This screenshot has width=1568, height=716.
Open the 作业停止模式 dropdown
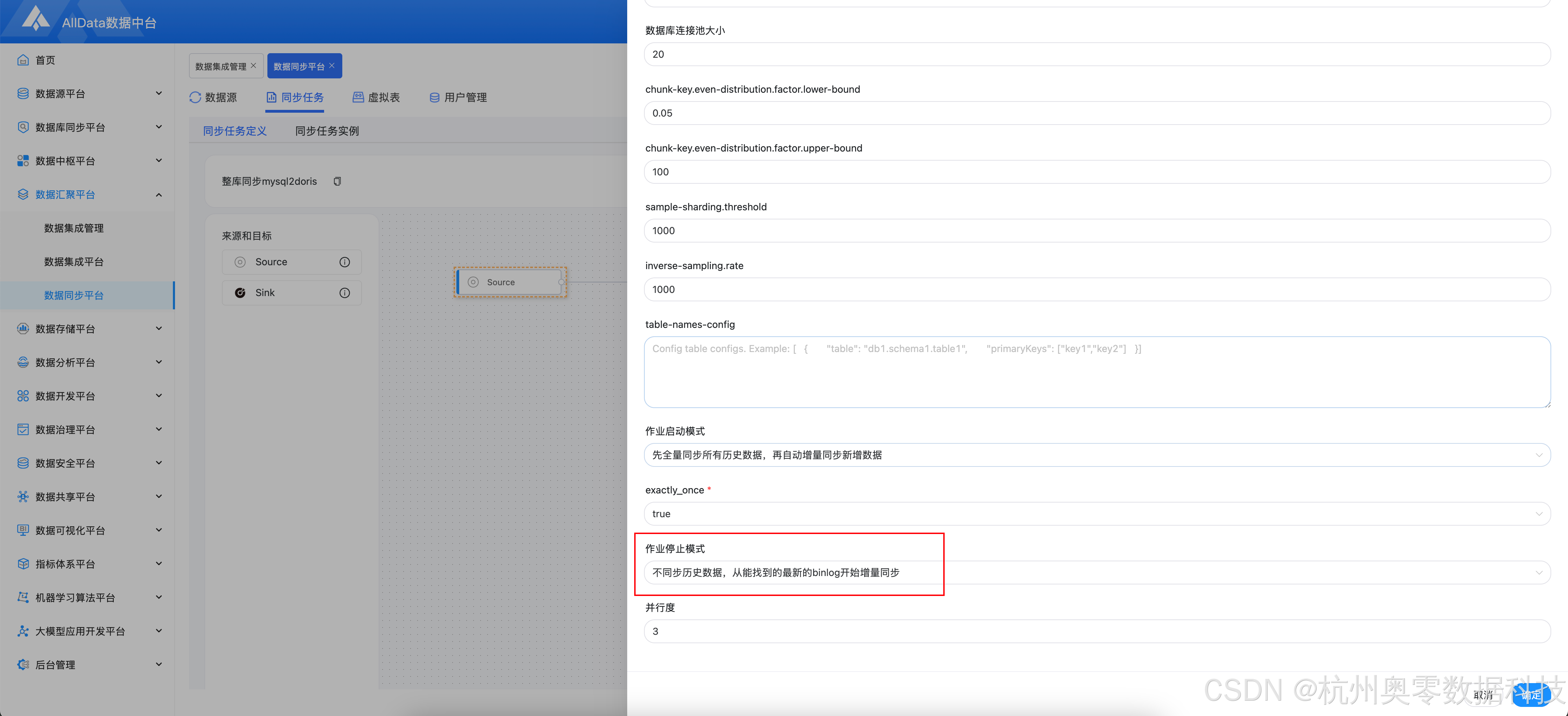(1096, 572)
